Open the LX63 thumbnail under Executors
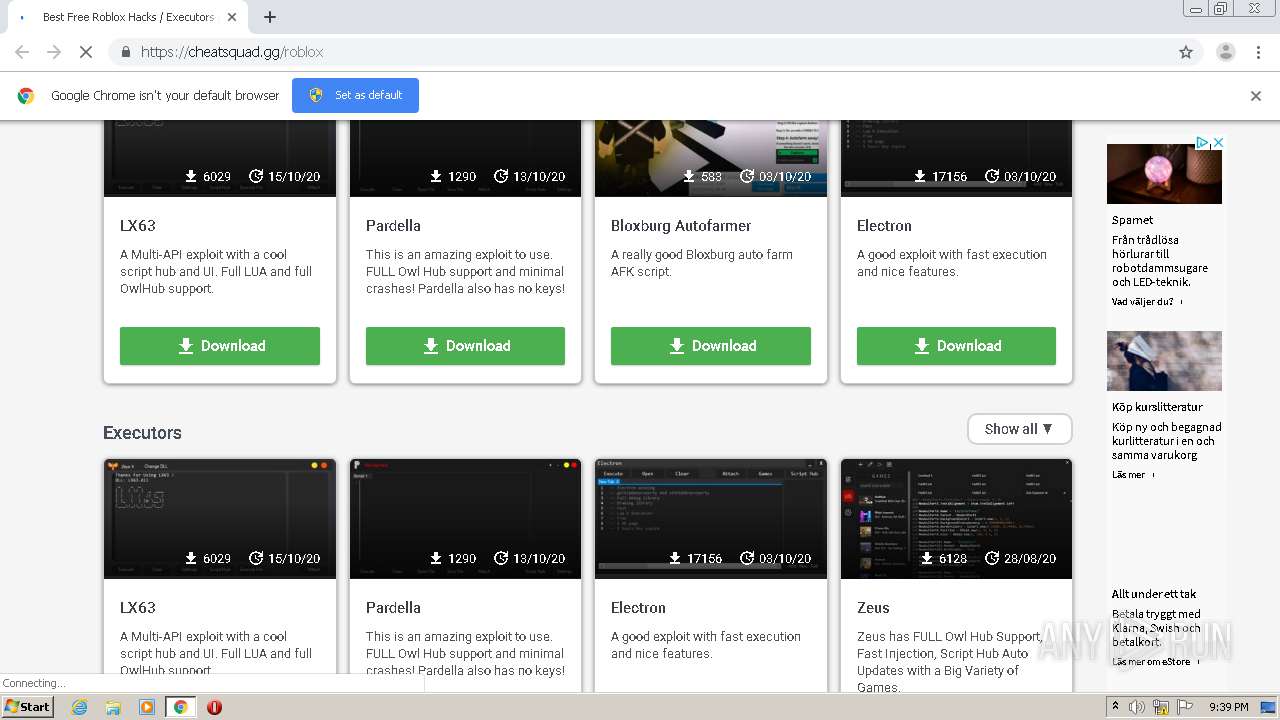The height and width of the screenshot is (720, 1280). tap(220, 518)
